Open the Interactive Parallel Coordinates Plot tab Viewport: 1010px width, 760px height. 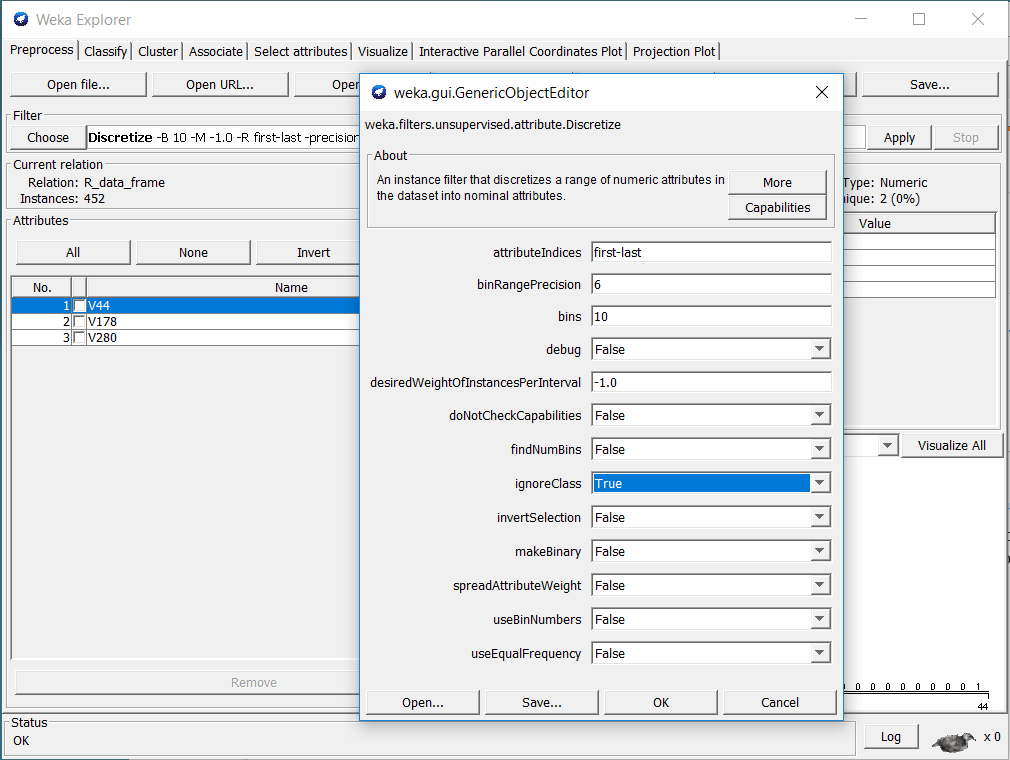[520, 52]
